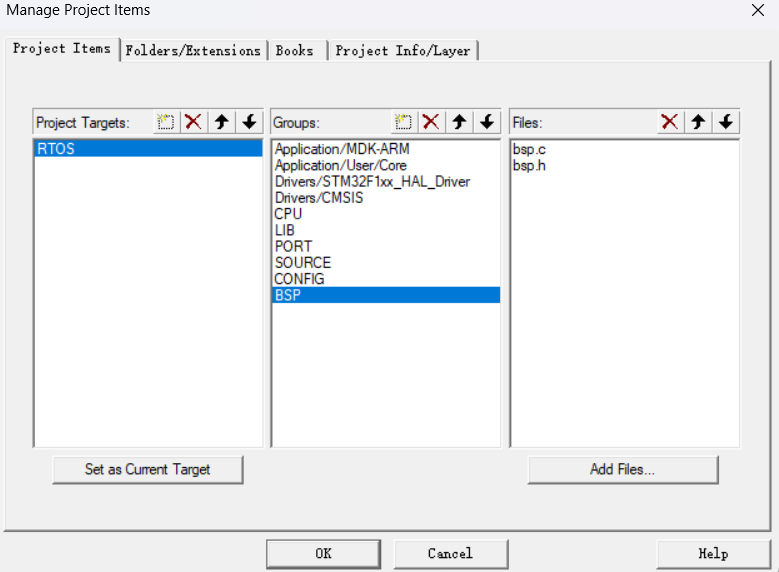The width and height of the screenshot is (779, 572).
Task: Select the BSP group
Action: click(x=386, y=295)
